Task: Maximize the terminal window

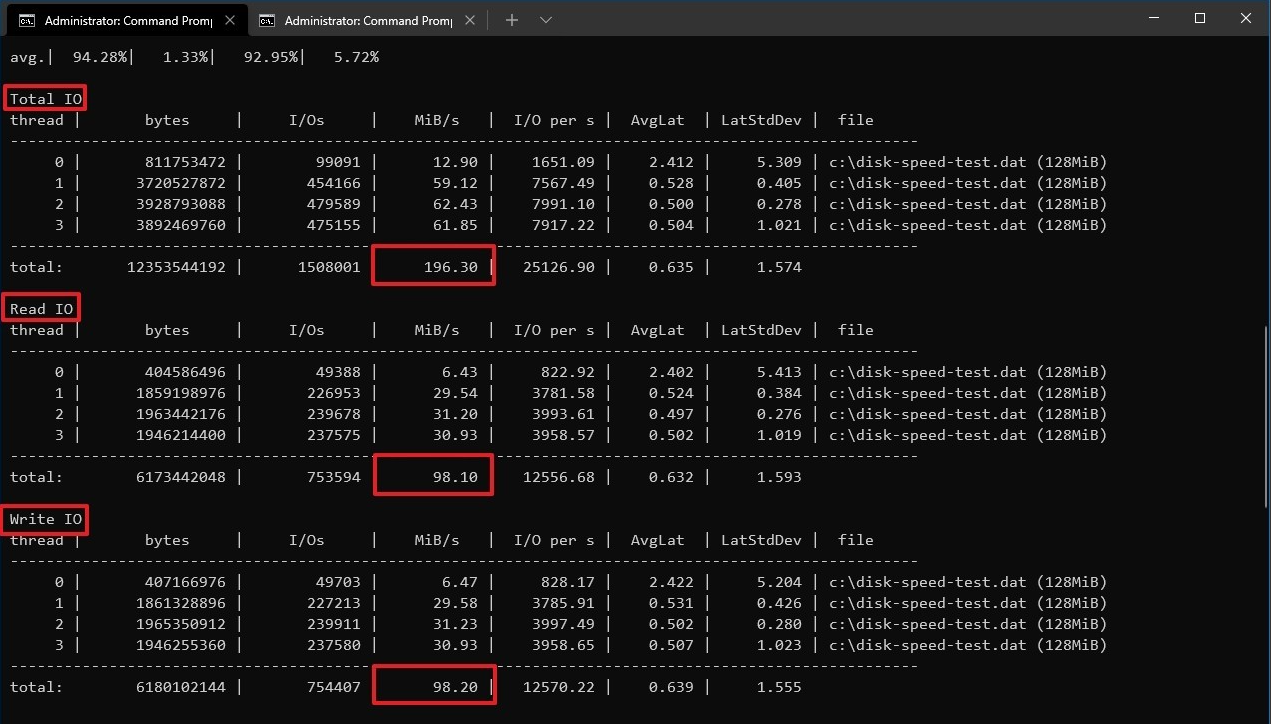Action: 1200,19
